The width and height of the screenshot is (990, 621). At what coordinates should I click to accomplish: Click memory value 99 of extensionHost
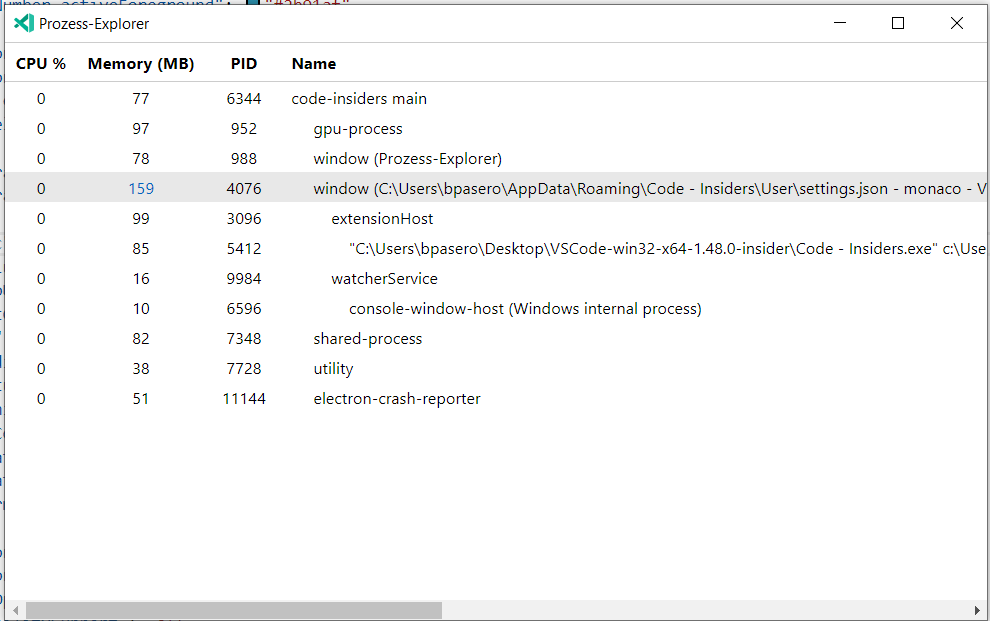[141, 218]
